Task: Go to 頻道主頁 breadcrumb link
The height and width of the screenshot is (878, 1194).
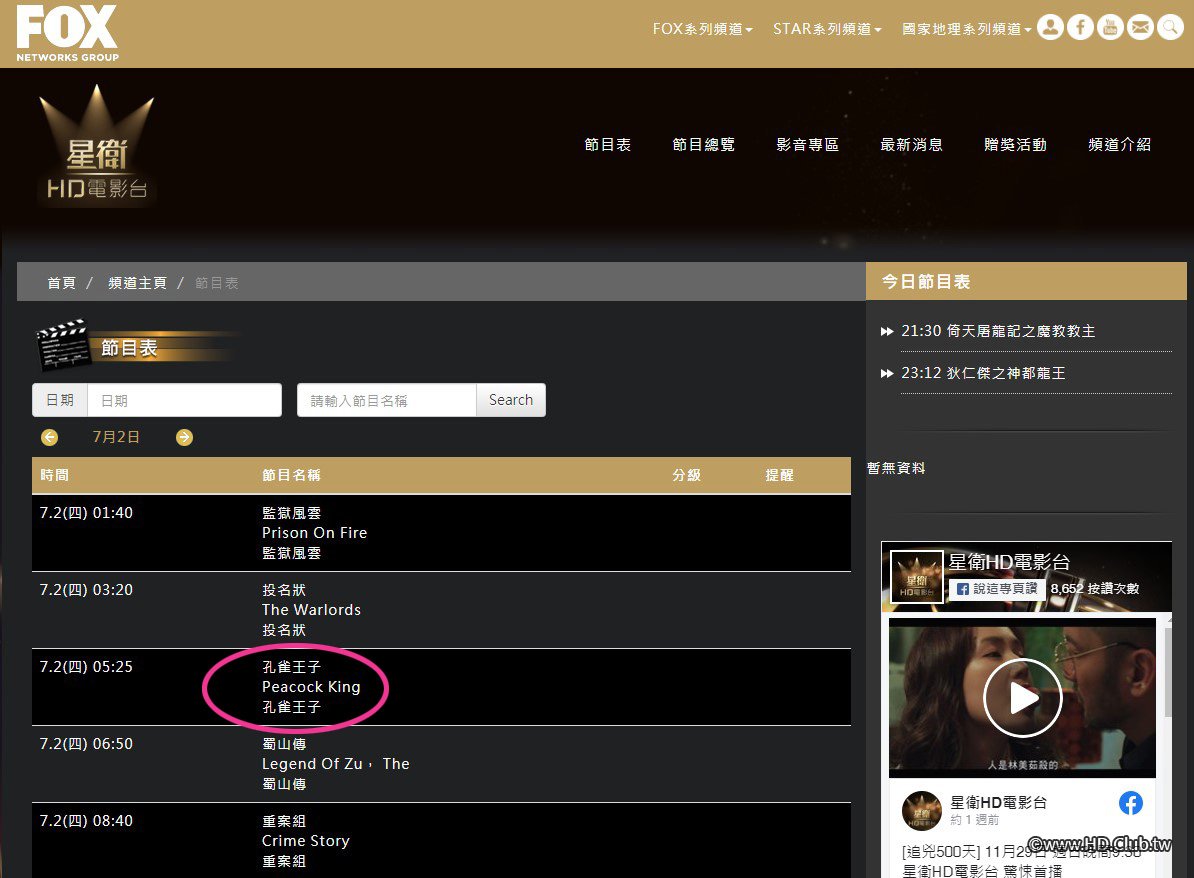Action: click(137, 283)
